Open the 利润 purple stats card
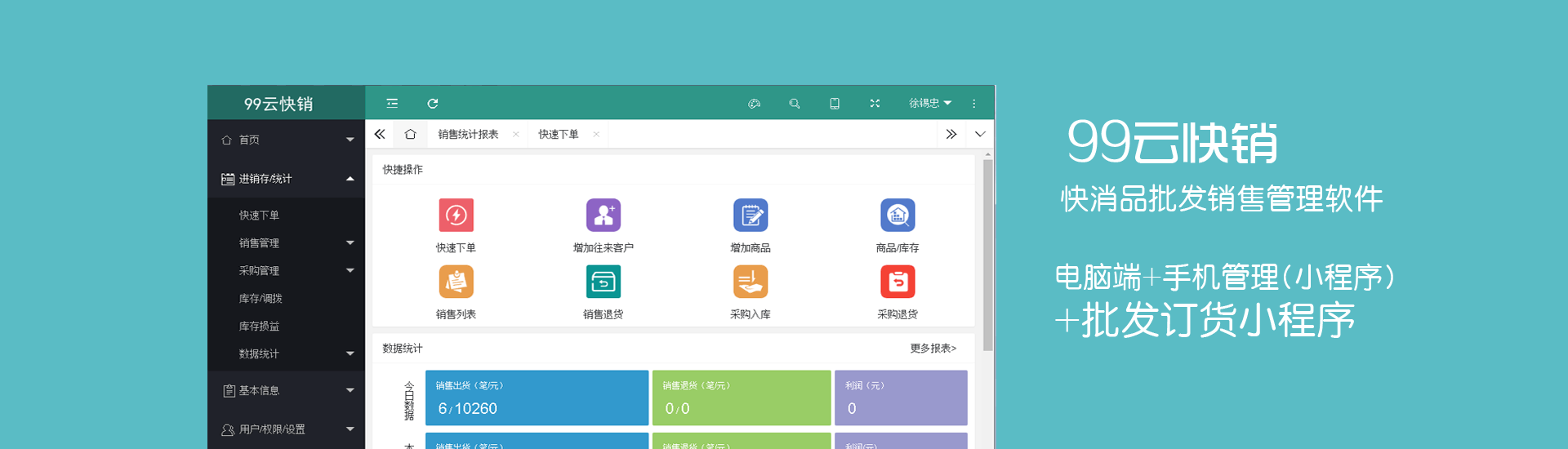Viewport: 1568px width, 449px height. point(901,398)
